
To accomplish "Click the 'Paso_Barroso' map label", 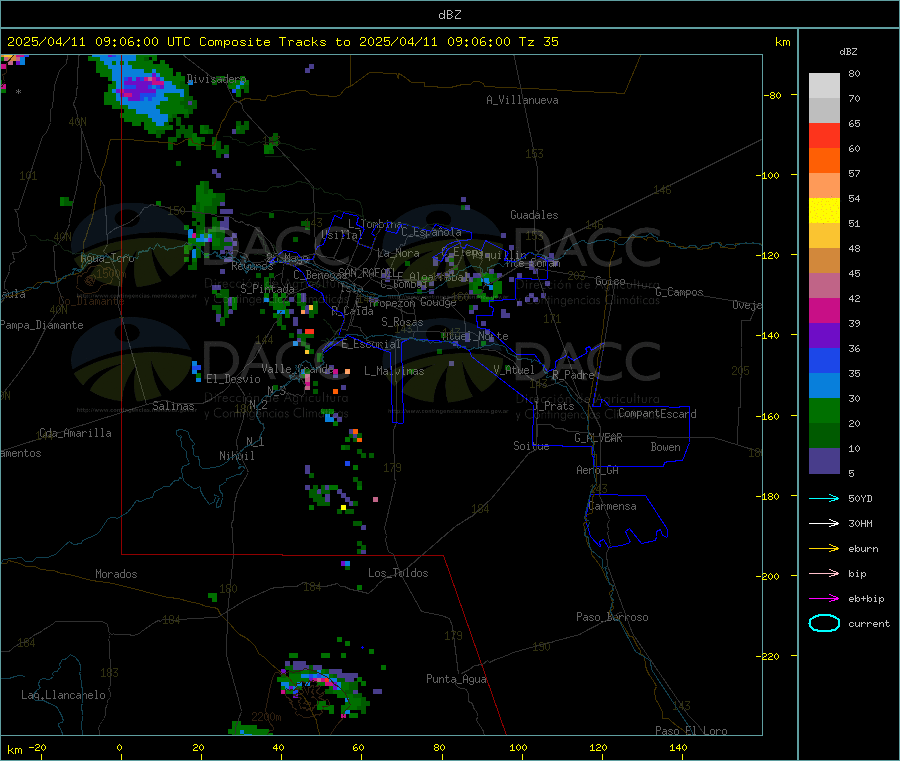I will 612,617.
